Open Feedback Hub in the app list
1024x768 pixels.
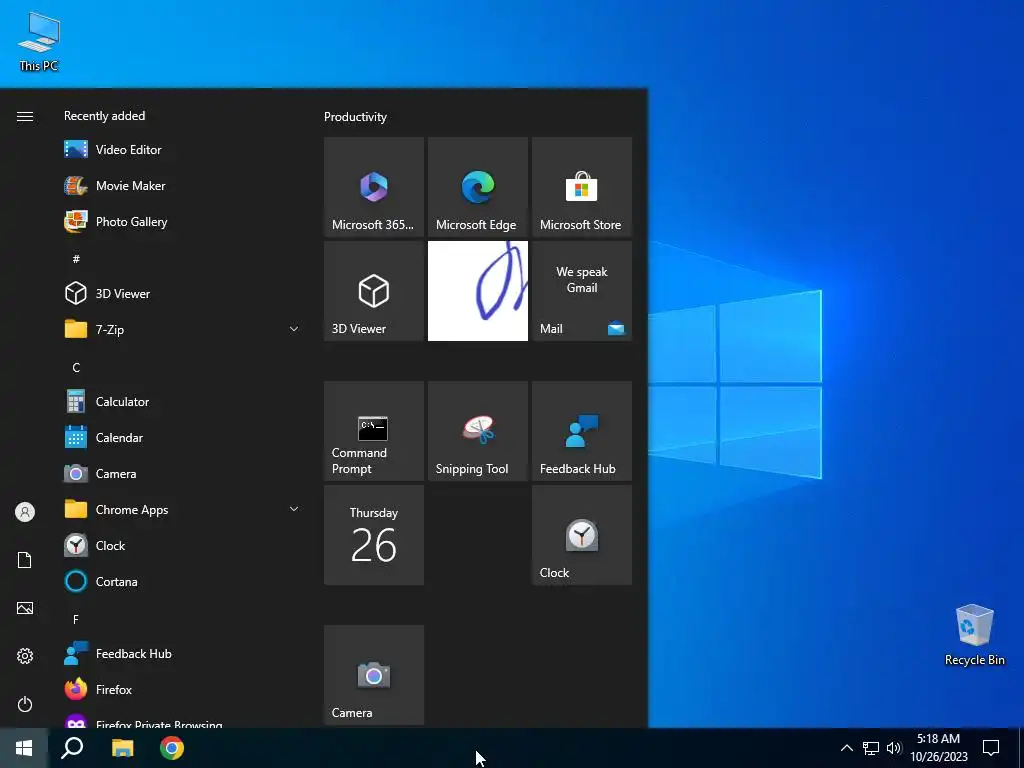pos(183,653)
